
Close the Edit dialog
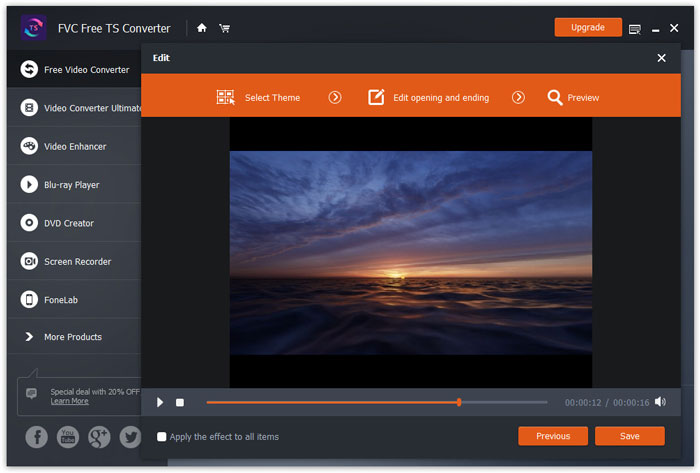[x=662, y=58]
